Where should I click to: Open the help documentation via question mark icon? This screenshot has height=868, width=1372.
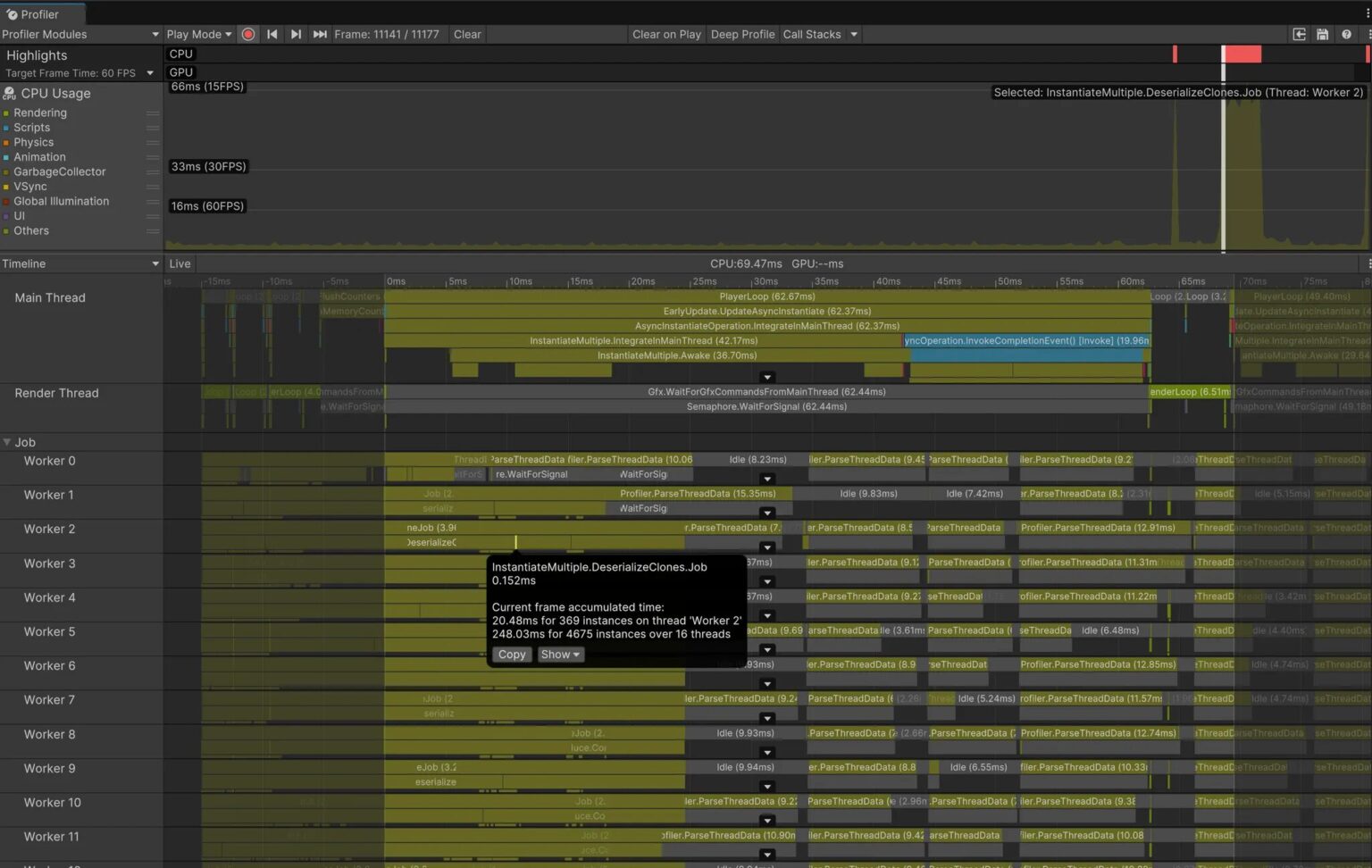click(x=1347, y=34)
